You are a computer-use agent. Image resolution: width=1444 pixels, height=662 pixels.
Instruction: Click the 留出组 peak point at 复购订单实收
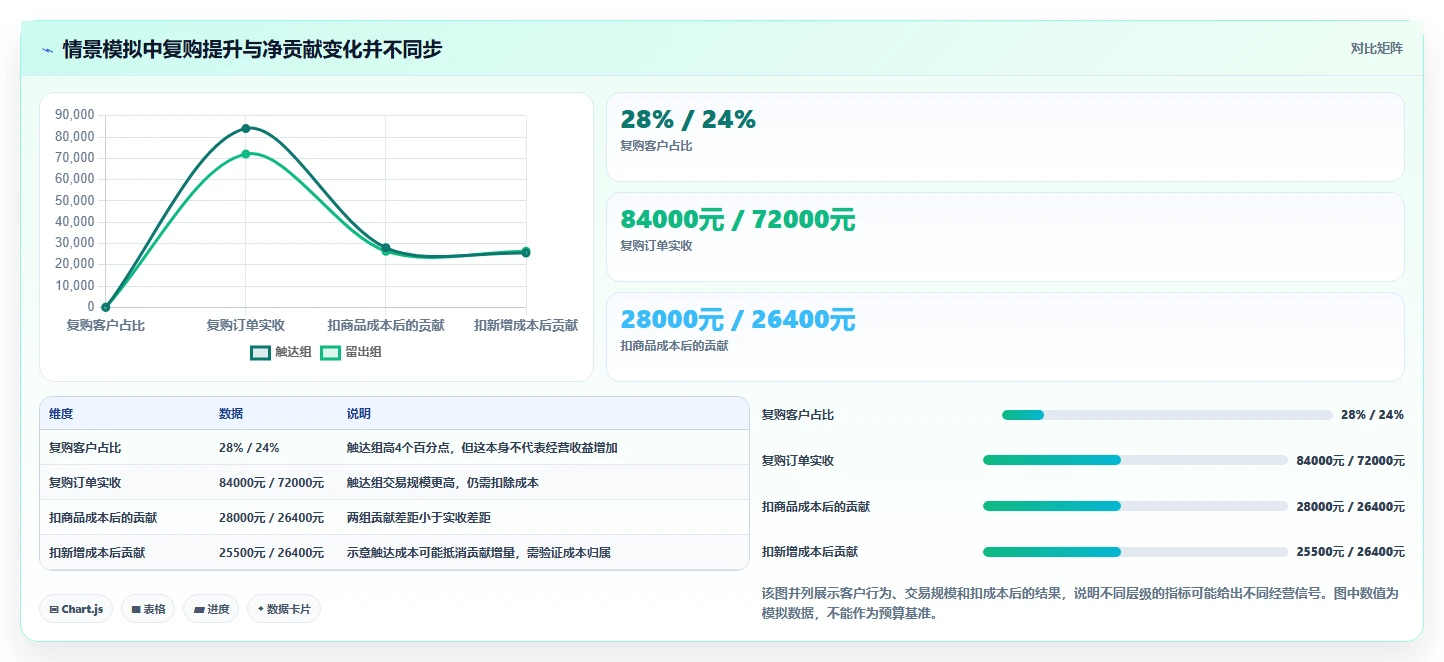pyautogui.click(x=246, y=154)
